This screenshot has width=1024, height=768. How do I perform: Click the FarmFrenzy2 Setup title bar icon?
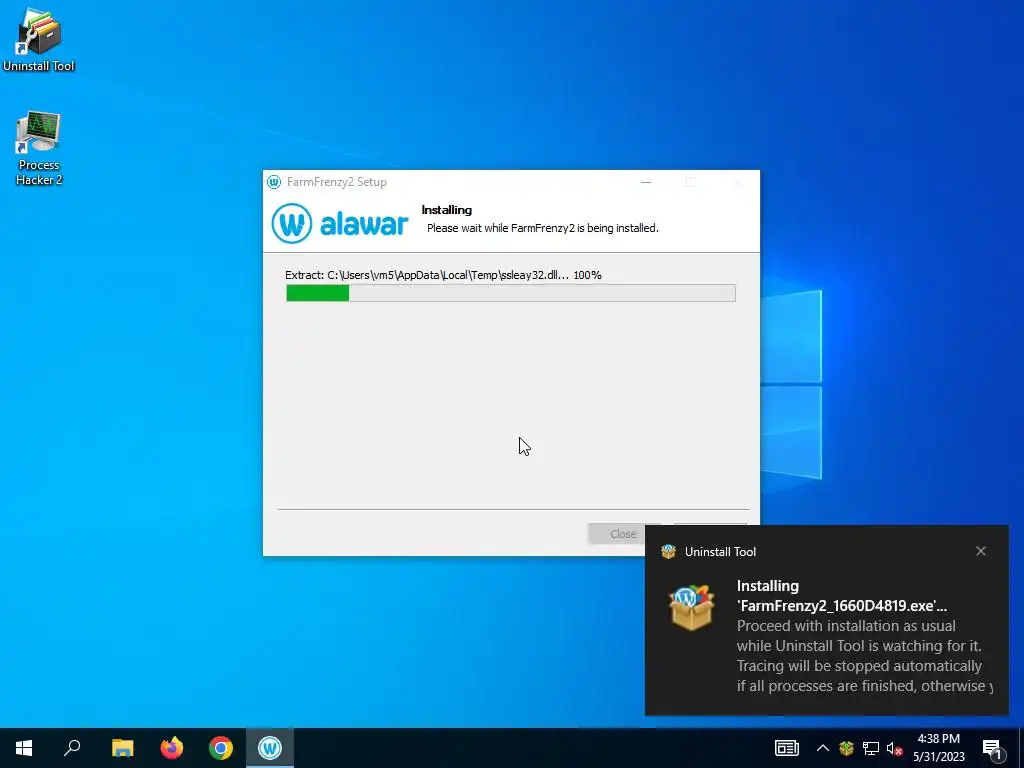tap(274, 182)
